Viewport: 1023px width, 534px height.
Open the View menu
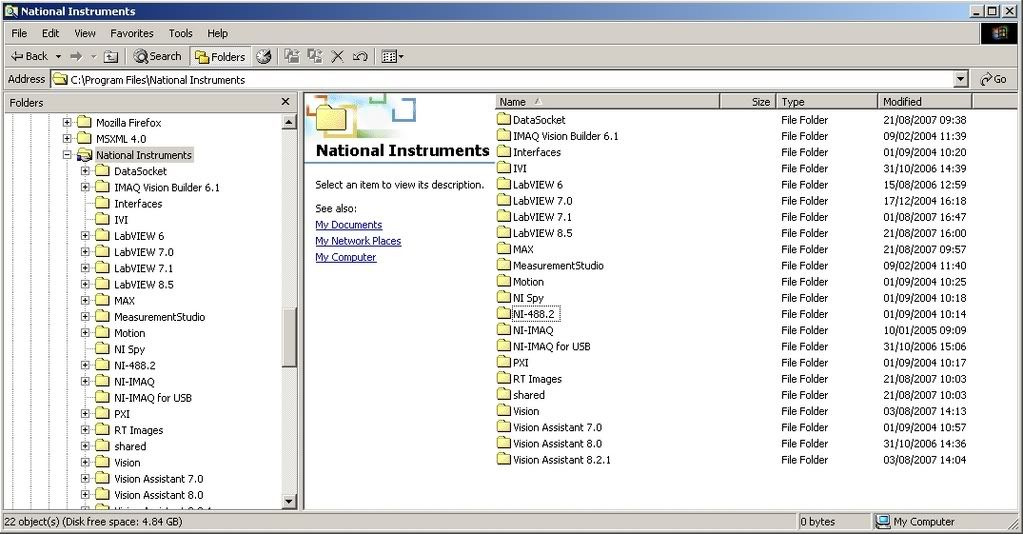[x=85, y=33]
